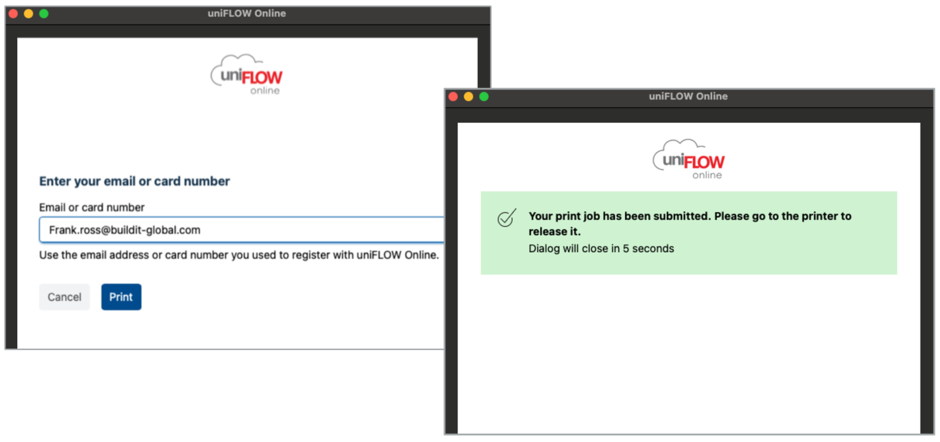Click the help text about registered email address

point(239,255)
